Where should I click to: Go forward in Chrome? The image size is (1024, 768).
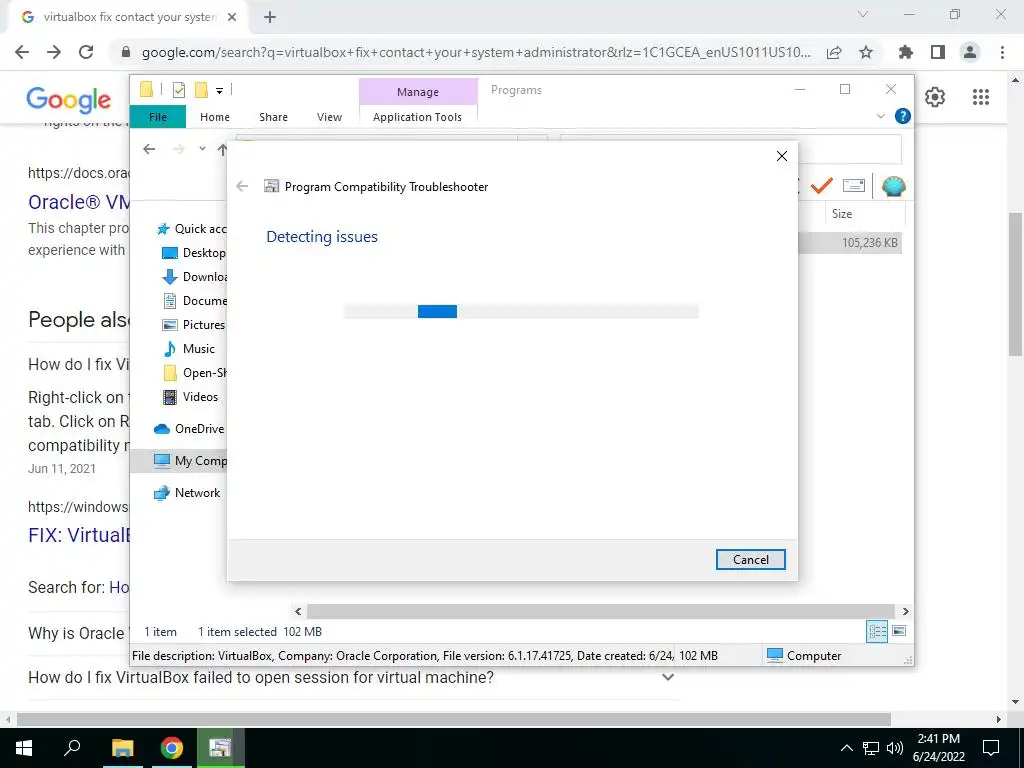click(x=54, y=52)
